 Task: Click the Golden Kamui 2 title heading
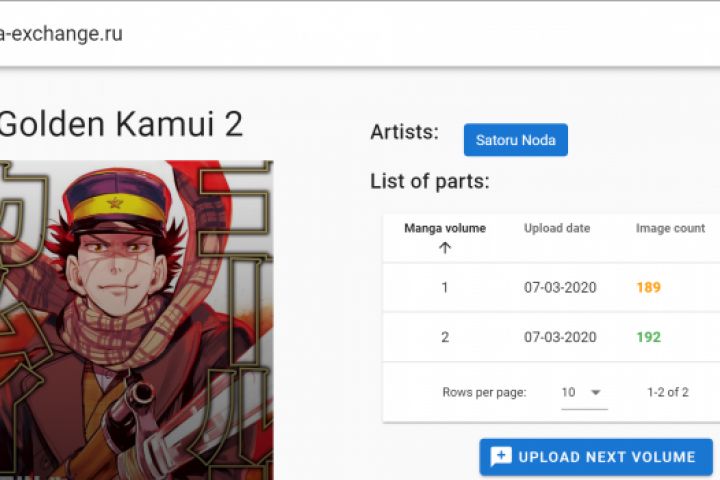click(x=120, y=124)
